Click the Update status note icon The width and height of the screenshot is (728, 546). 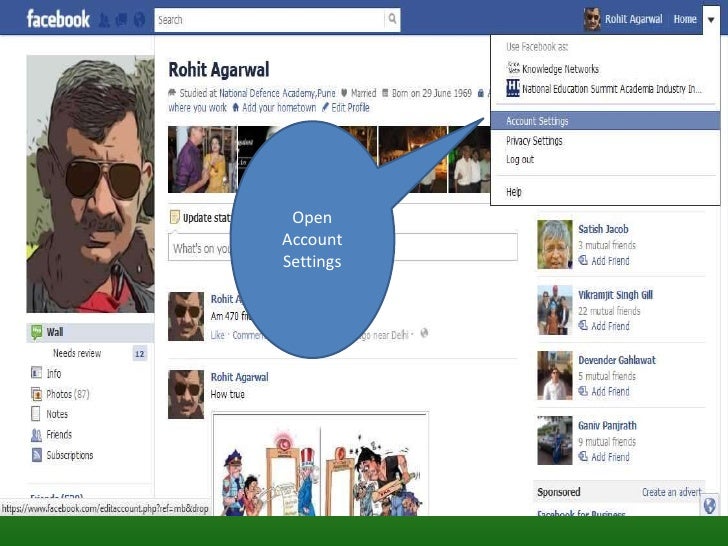tap(175, 217)
